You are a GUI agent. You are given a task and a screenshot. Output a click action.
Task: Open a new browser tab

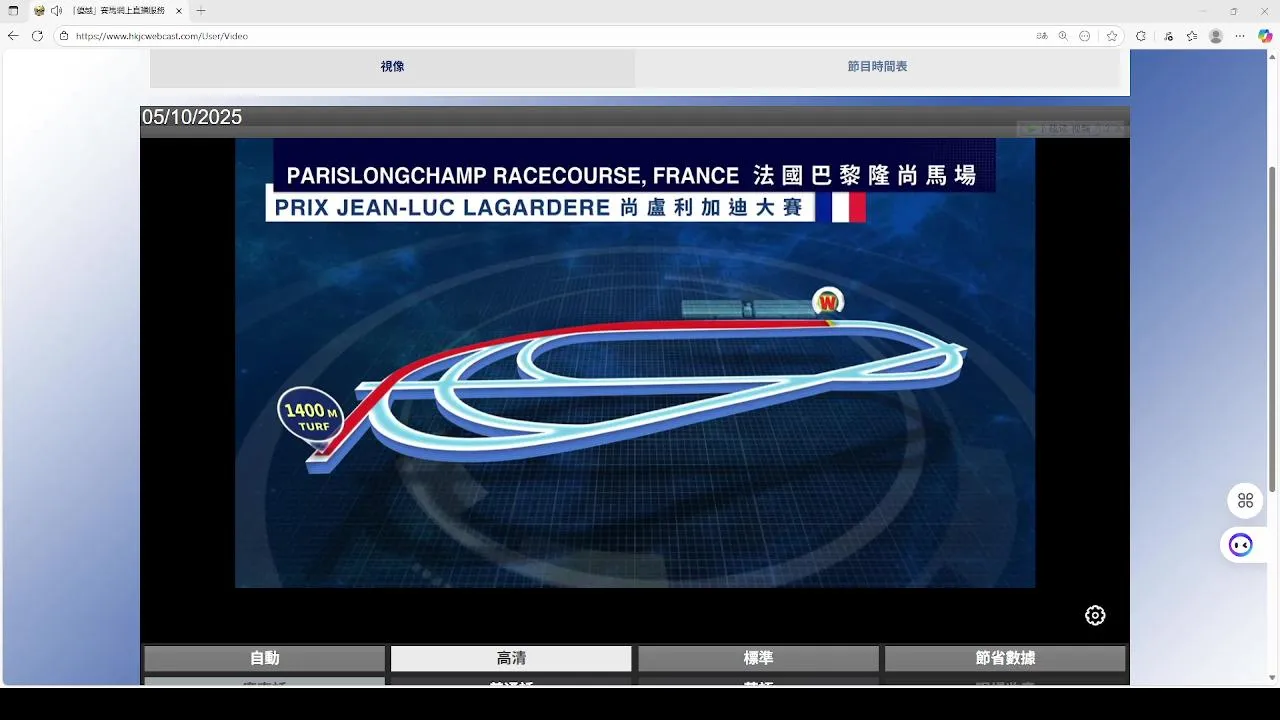pos(201,11)
